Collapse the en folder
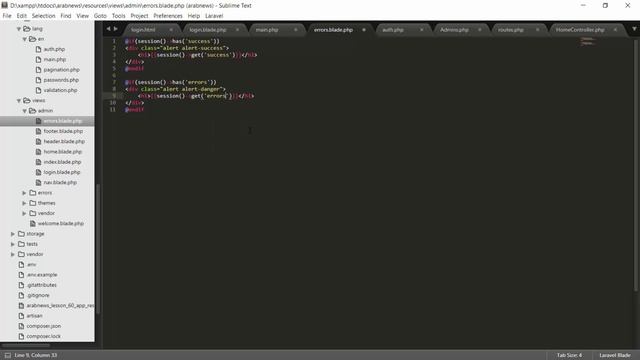Viewport: 640px width, 360px height. [x=24, y=39]
